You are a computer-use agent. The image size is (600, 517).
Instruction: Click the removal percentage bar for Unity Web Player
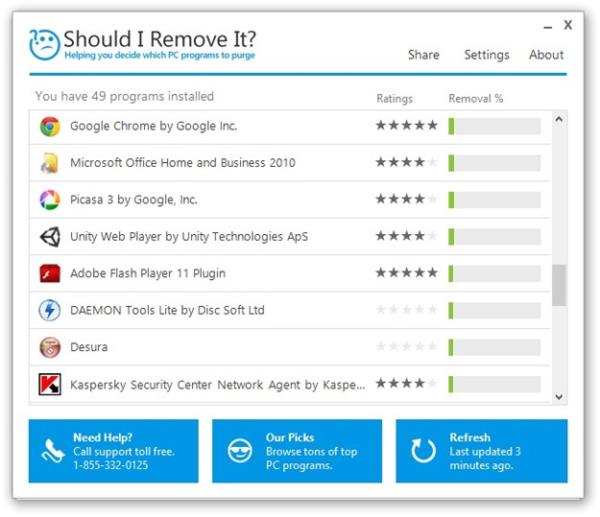click(495, 237)
